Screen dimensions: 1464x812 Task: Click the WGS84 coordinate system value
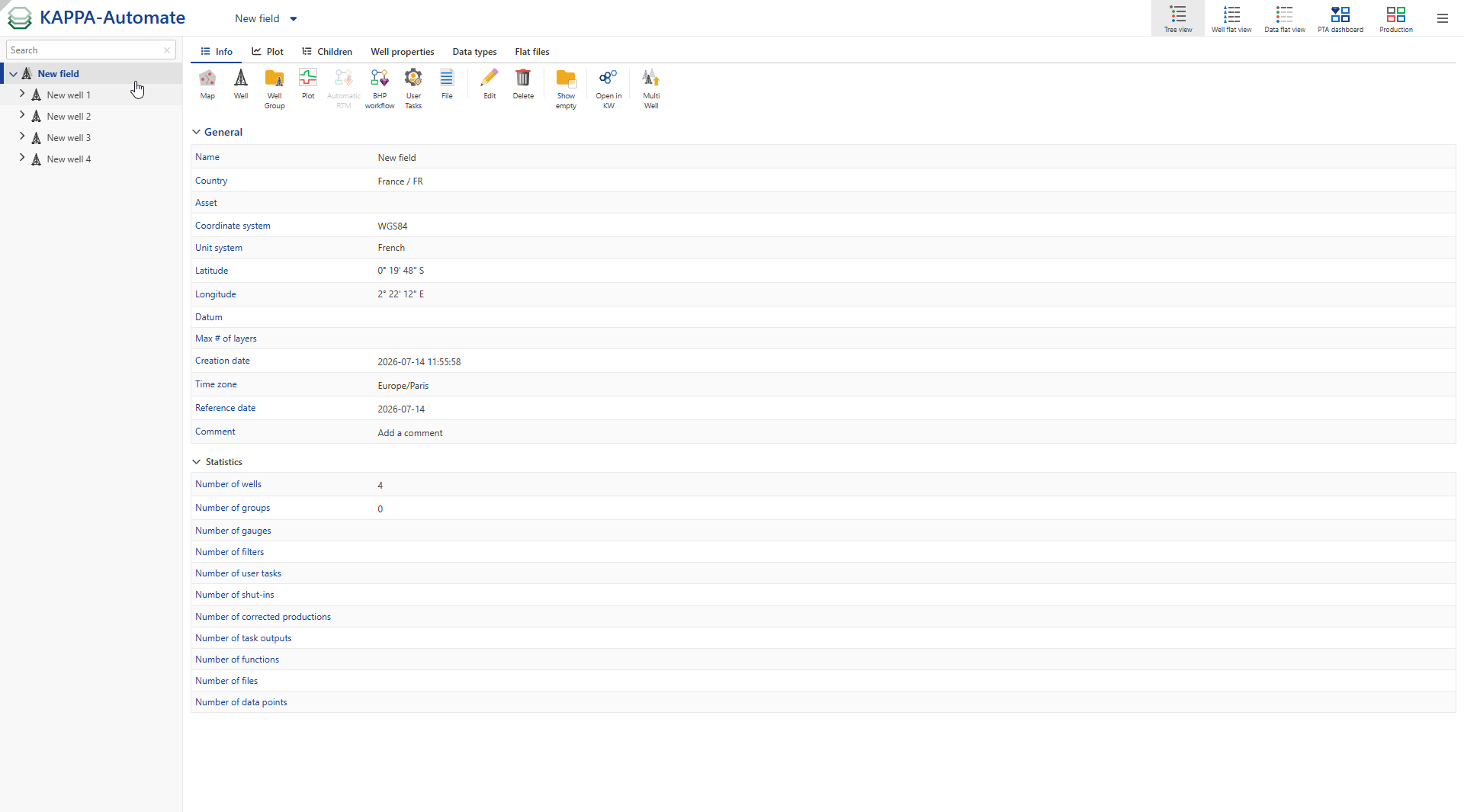pyautogui.click(x=393, y=226)
